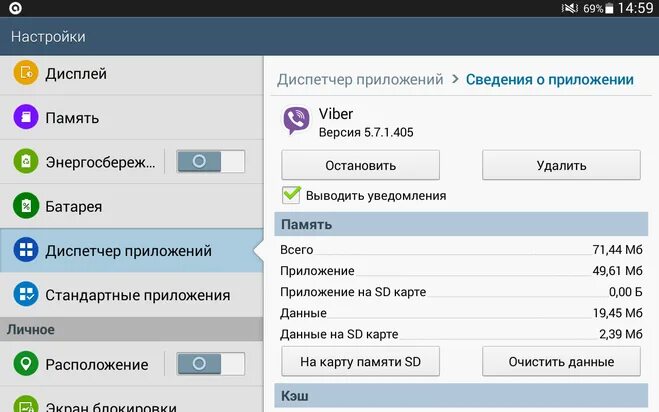Click the breadcrumb chevron arrow
659x412 pixels.
coord(455,79)
